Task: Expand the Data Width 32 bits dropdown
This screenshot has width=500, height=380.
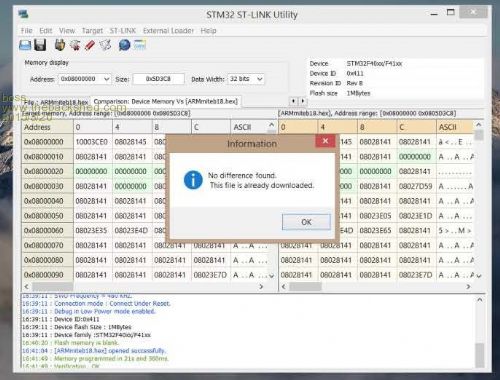Action: pyautogui.click(x=260, y=79)
